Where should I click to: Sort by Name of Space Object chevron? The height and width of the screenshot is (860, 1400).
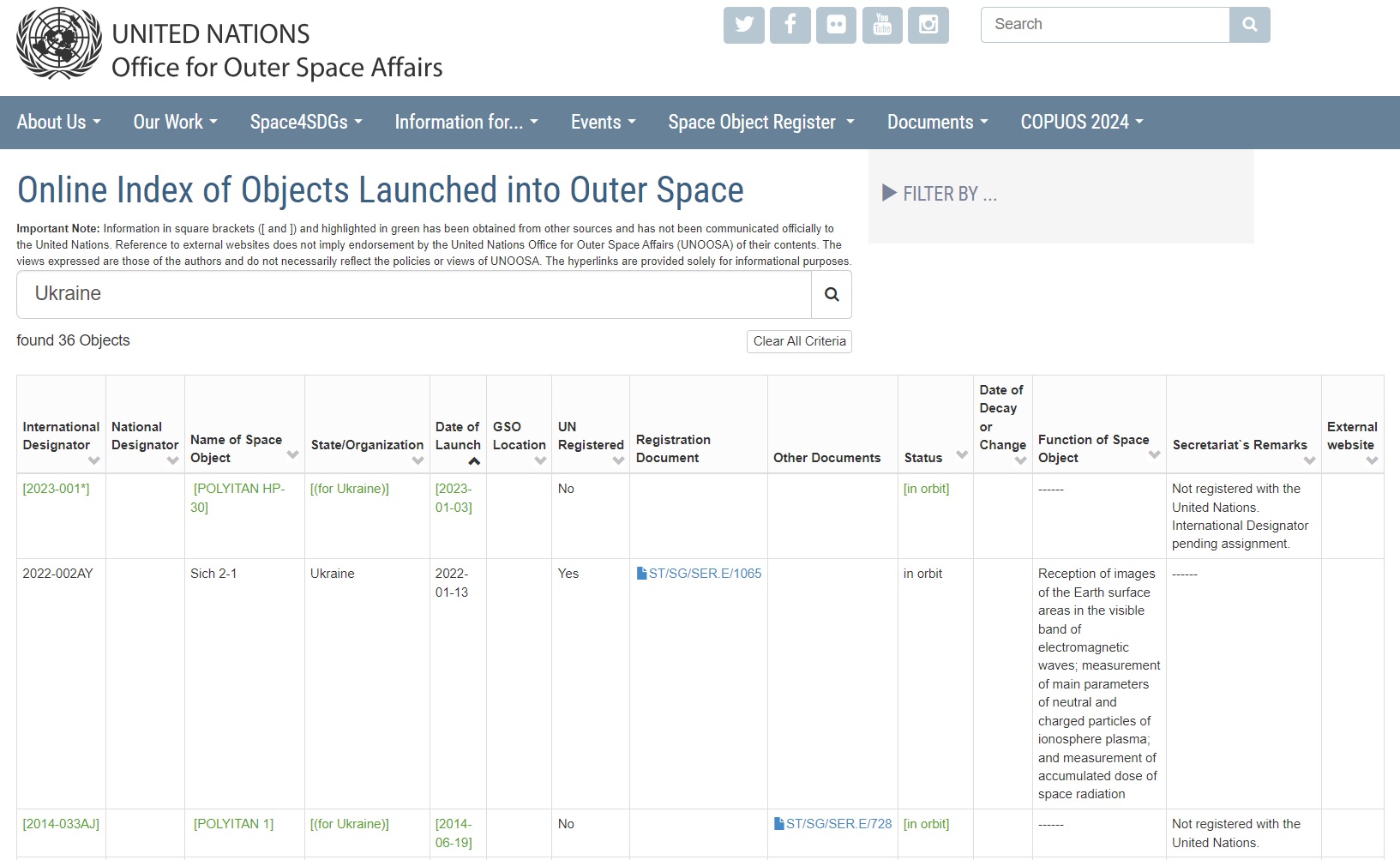292,454
